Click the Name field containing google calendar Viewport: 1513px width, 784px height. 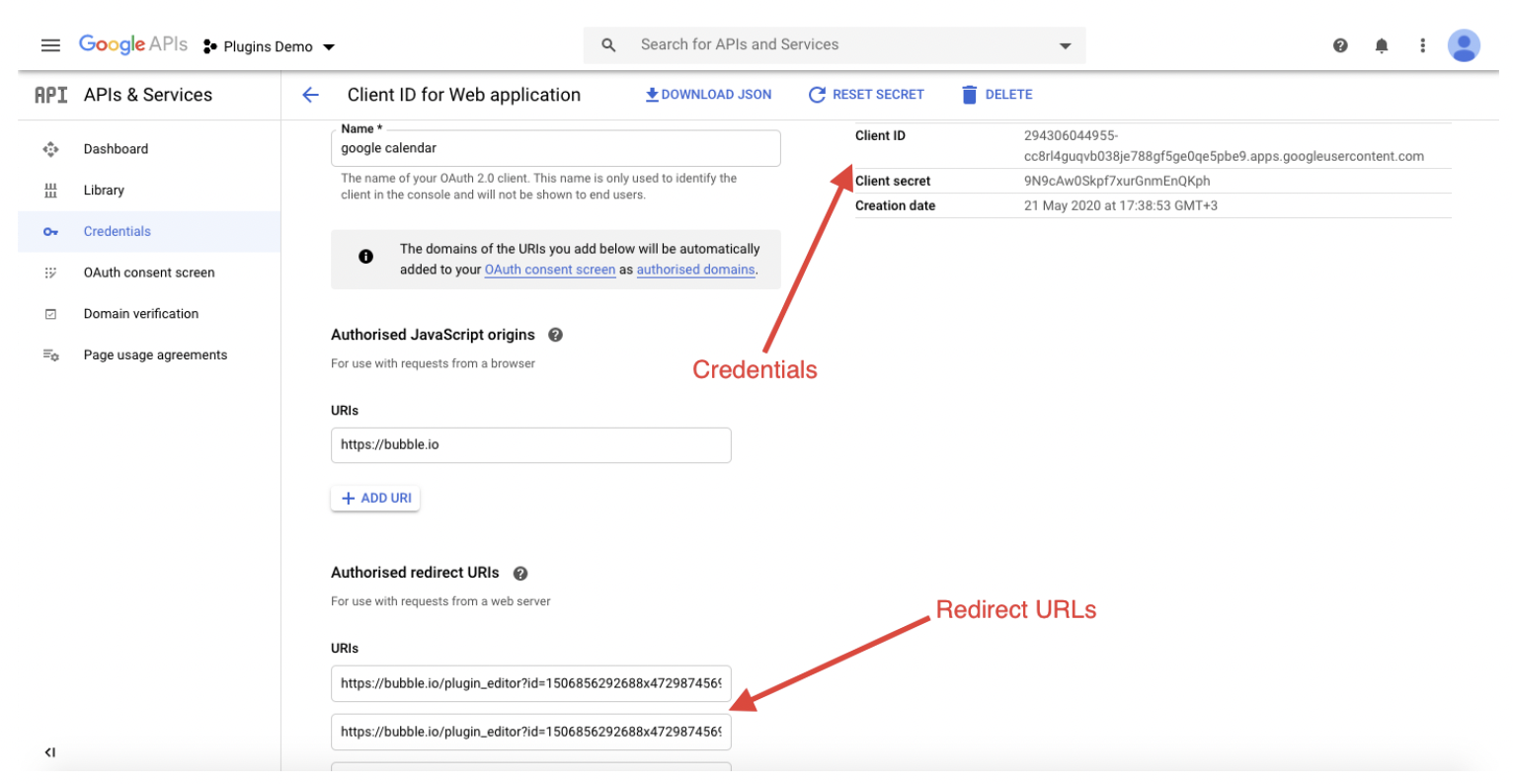pyautogui.click(x=555, y=148)
